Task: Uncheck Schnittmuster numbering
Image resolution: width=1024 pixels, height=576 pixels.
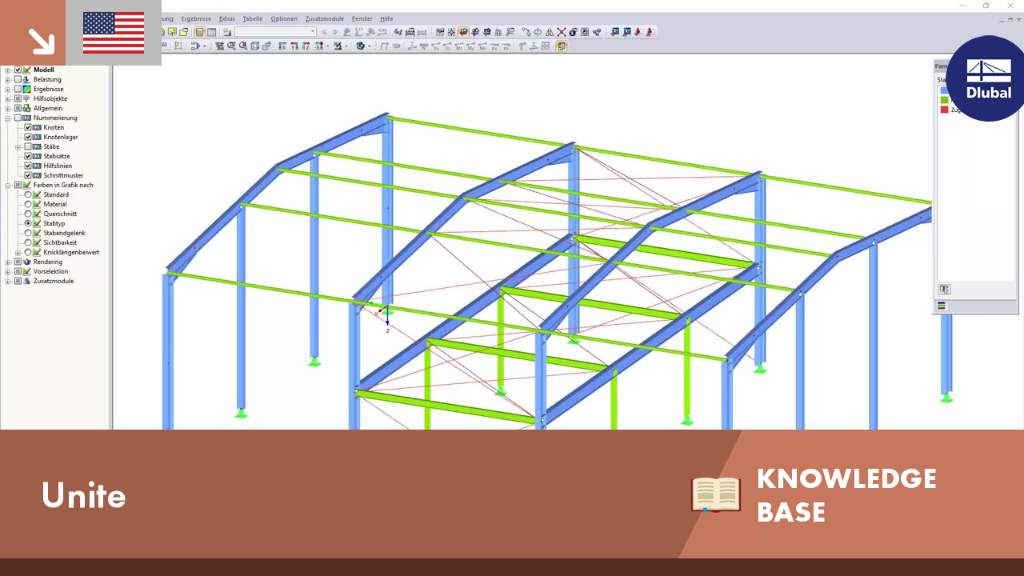Action: (x=28, y=176)
